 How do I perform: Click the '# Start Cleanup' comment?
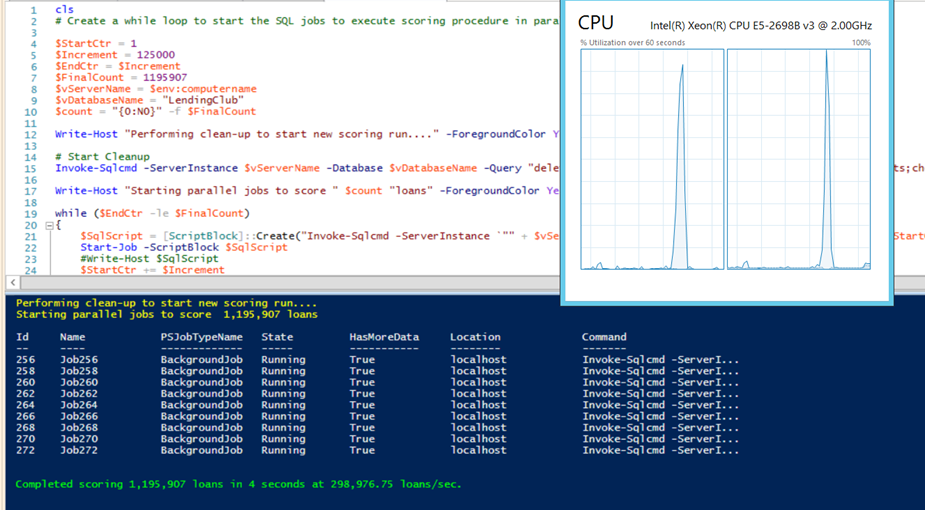pyautogui.click(x=103, y=157)
